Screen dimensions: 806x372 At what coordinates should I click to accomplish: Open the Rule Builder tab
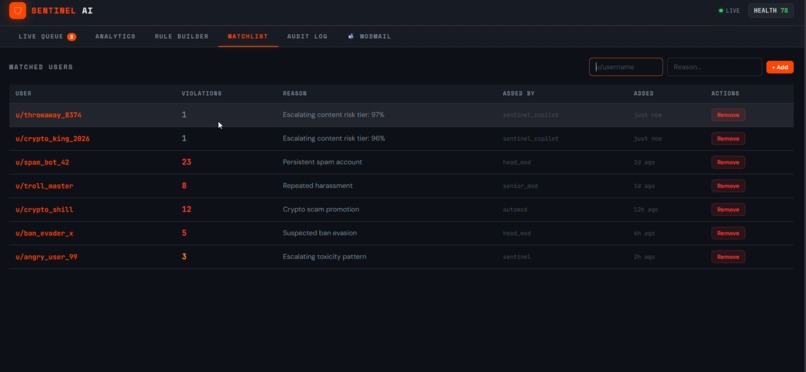coord(181,36)
